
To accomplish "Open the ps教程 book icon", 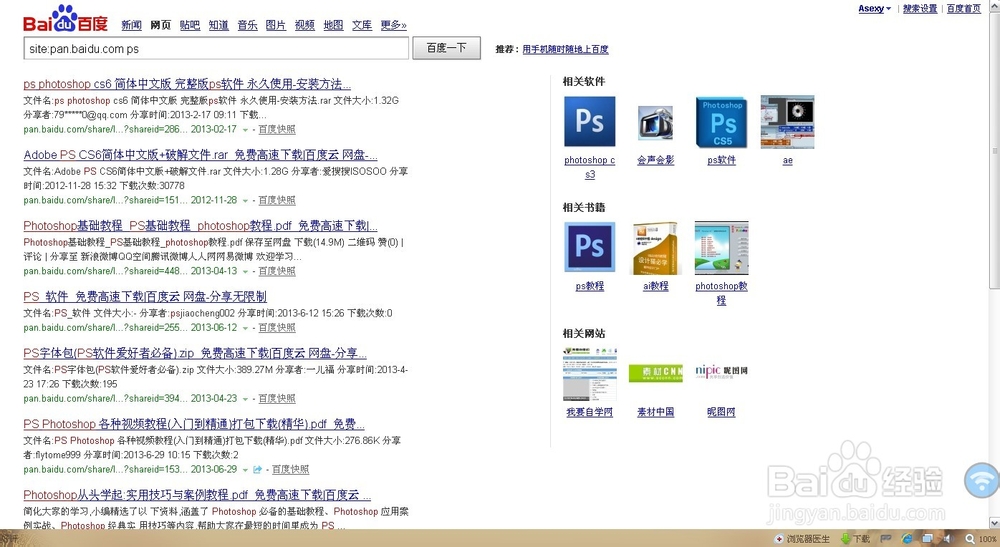I will pyautogui.click(x=589, y=247).
